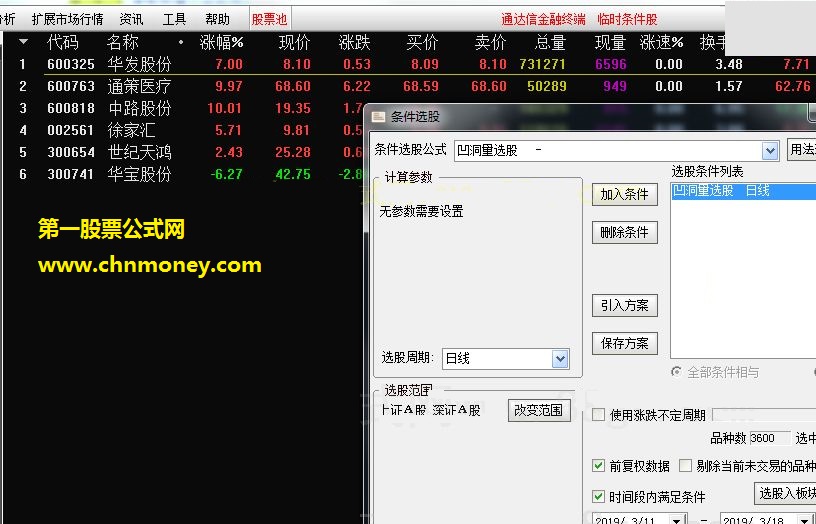Screen dimensions: 816x524
Task: Click 条件选股 dialog title icon
Action: click(x=378, y=117)
